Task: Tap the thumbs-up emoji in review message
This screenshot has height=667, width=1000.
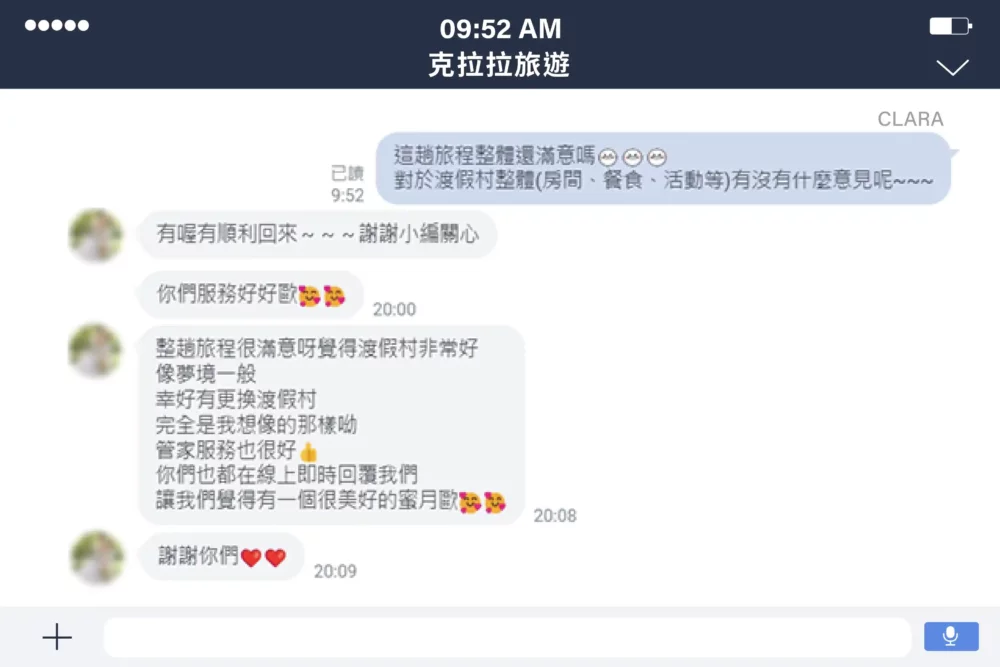Action: [309, 452]
